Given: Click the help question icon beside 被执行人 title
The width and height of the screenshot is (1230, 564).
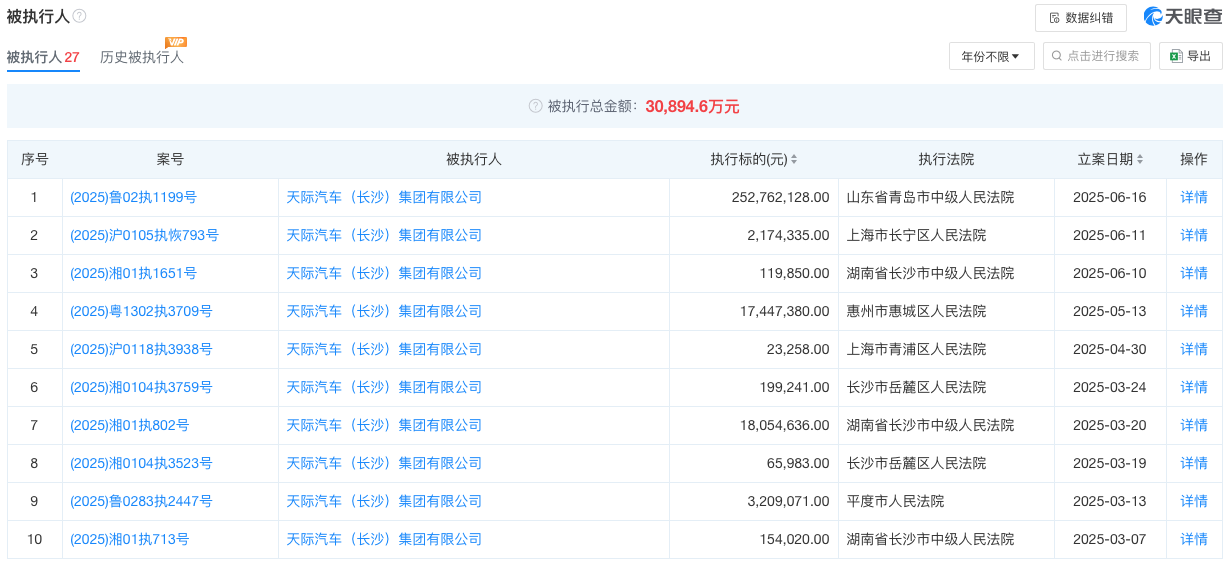Looking at the screenshot, I should click(x=80, y=16).
